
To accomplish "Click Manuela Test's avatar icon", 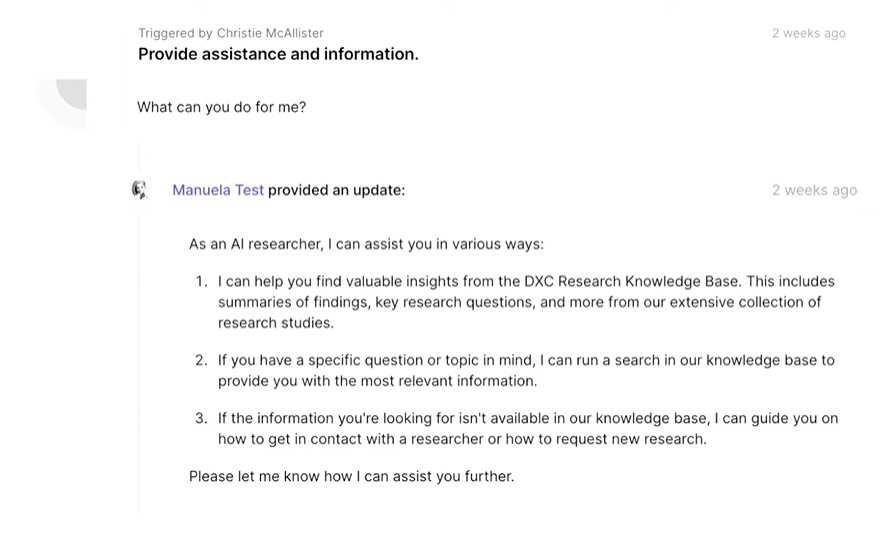I will coord(140,190).
